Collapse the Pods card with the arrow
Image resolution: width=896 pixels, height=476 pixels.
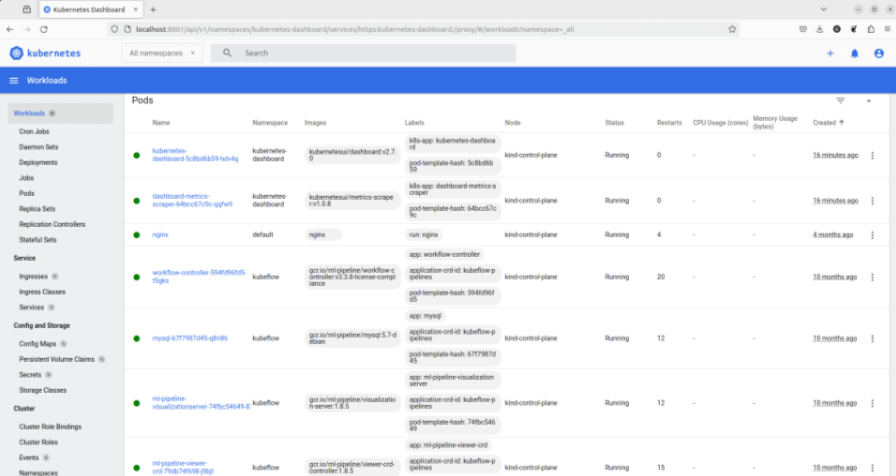point(869,101)
